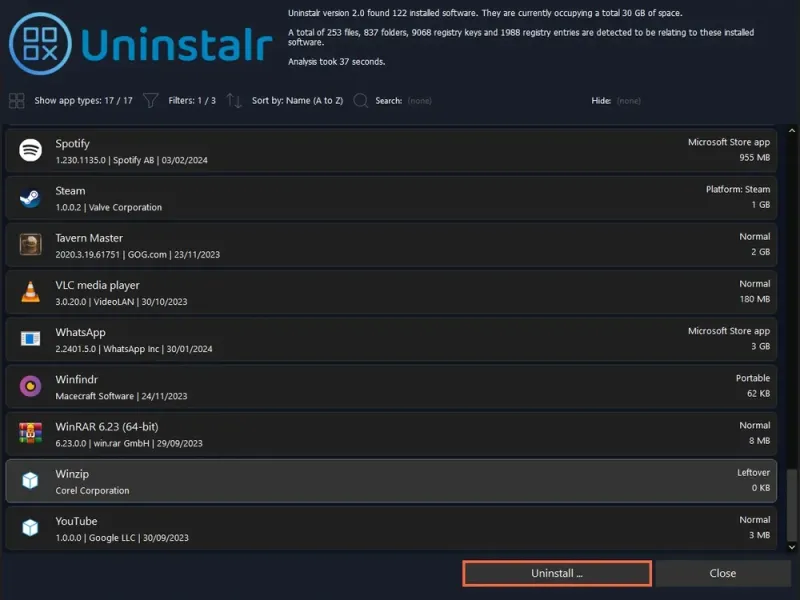Click Winzip's 0 KB size

[x=761, y=488]
